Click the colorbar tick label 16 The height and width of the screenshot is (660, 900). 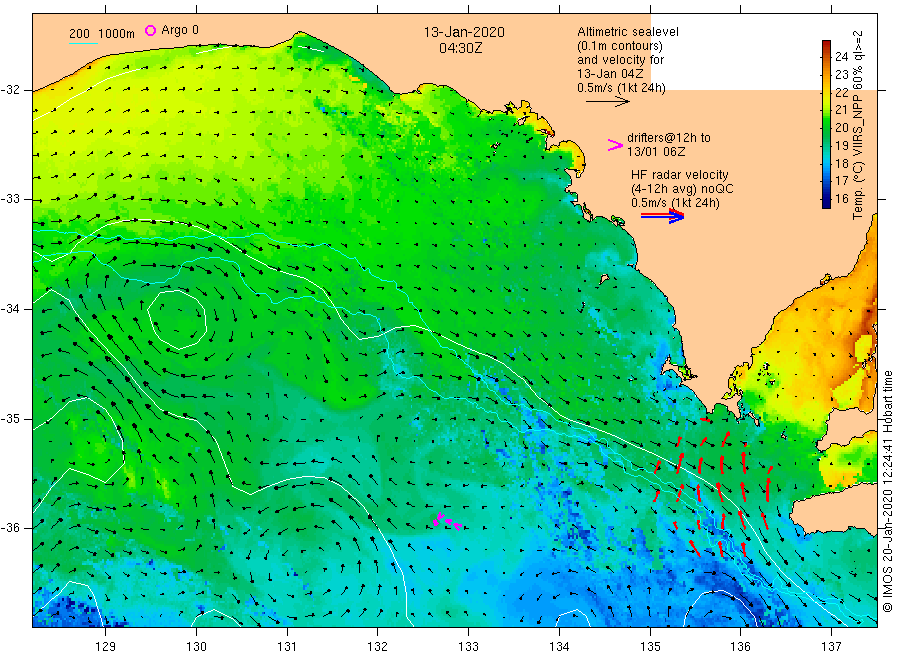pyautogui.click(x=841, y=199)
